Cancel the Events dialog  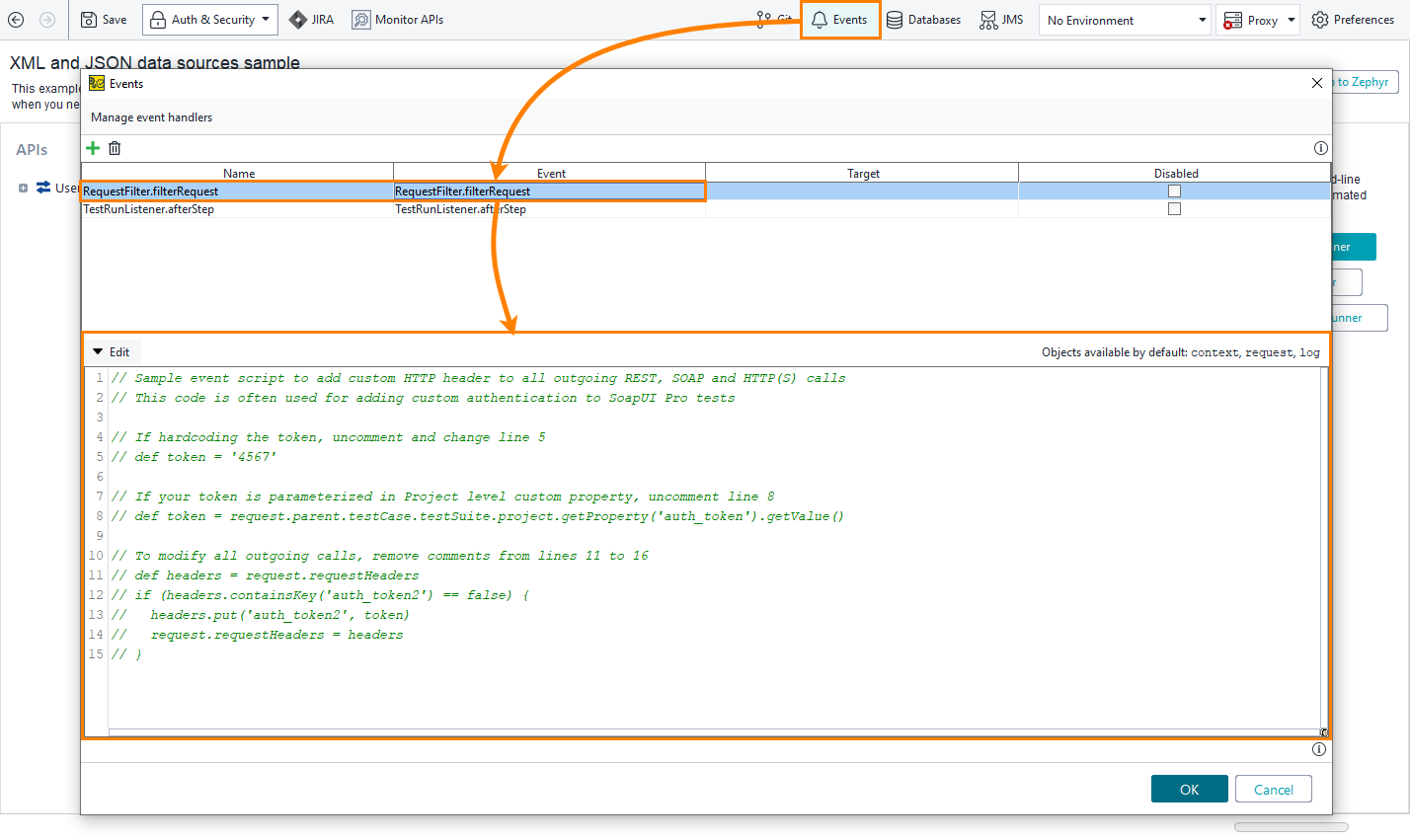click(x=1273, y=789)
